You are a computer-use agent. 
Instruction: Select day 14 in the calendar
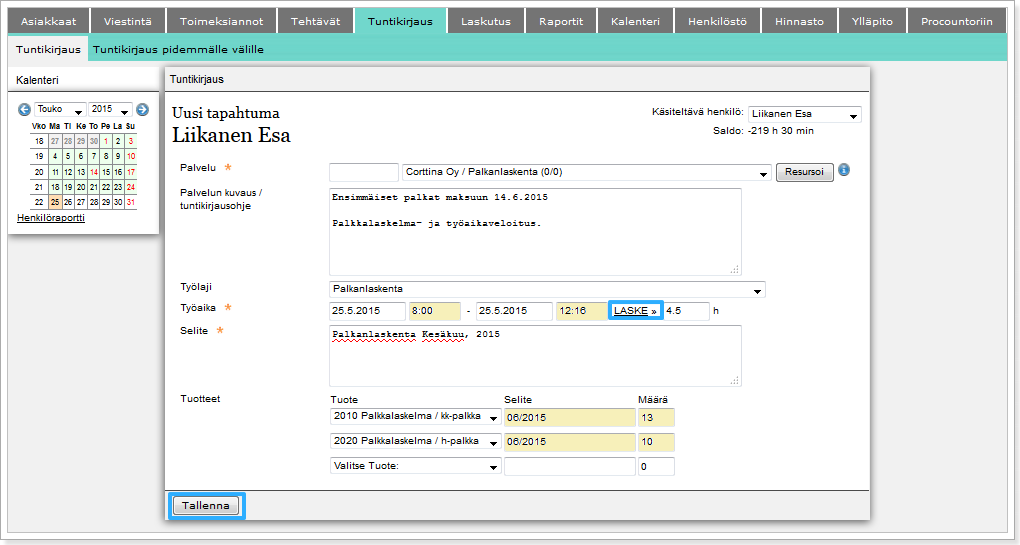click(x=94, y=172)
